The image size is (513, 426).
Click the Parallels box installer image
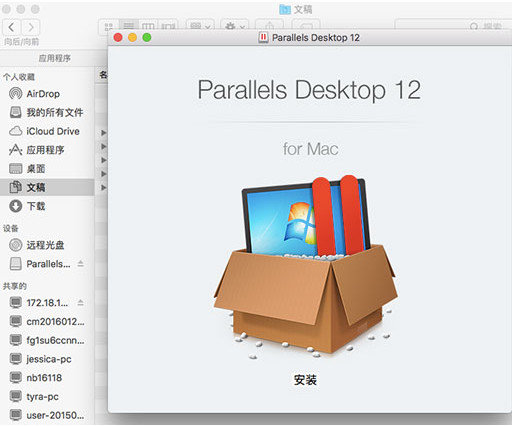coord(306,267)
